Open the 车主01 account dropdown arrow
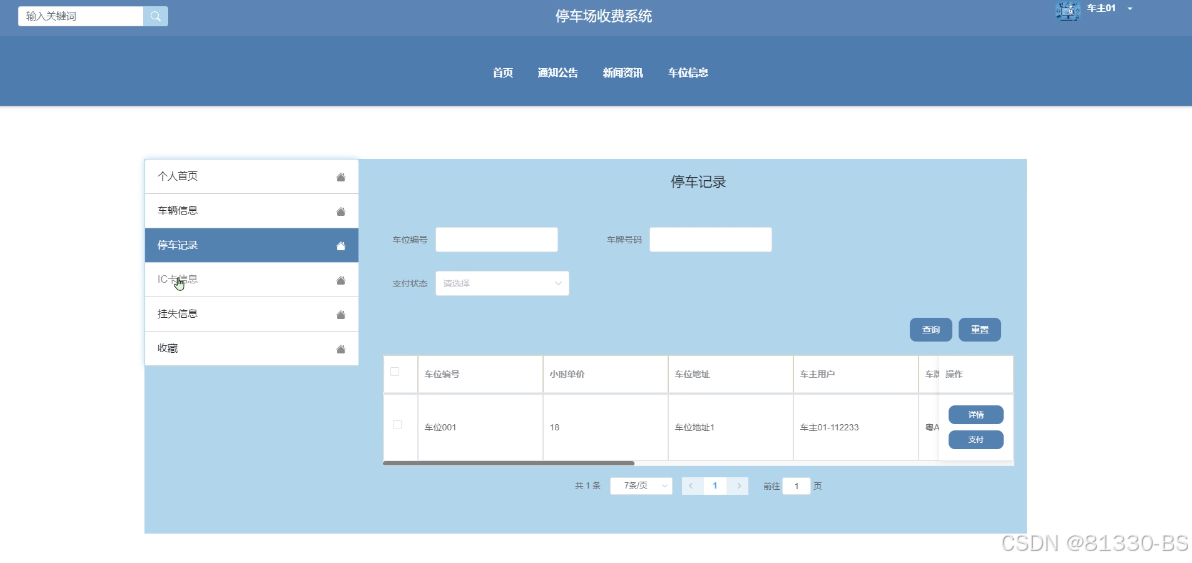The width and height of the screenshot is (1192, 563). tap(1130, 8)
